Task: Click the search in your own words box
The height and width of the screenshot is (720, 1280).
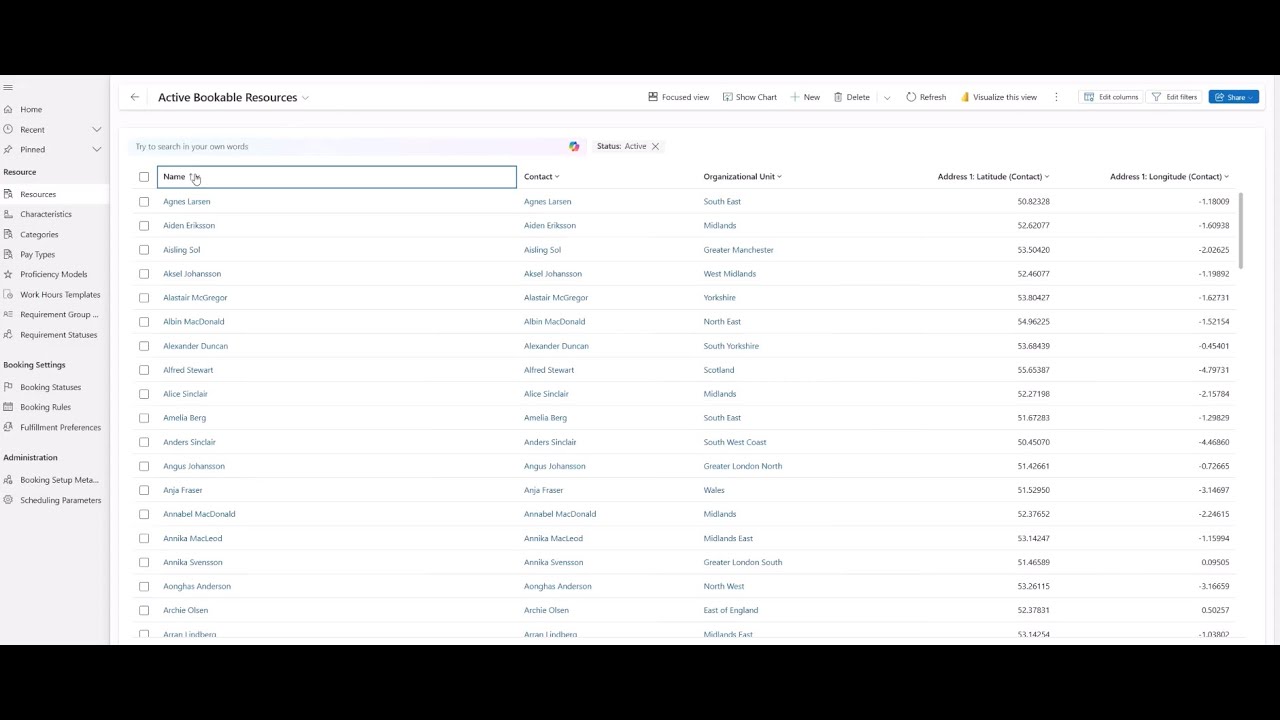Action: (350, 146)
